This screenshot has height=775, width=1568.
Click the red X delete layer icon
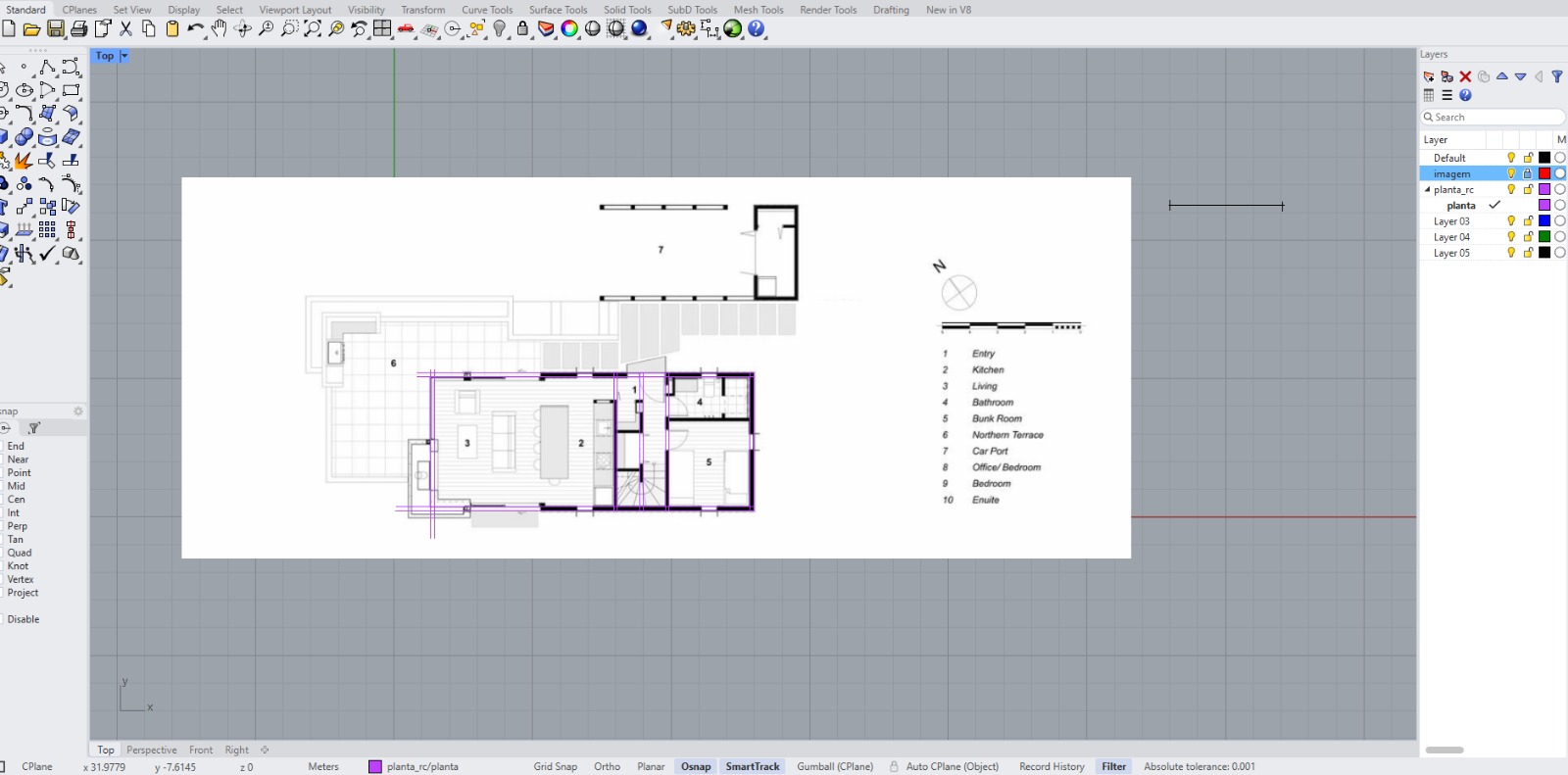point(1465,76)
